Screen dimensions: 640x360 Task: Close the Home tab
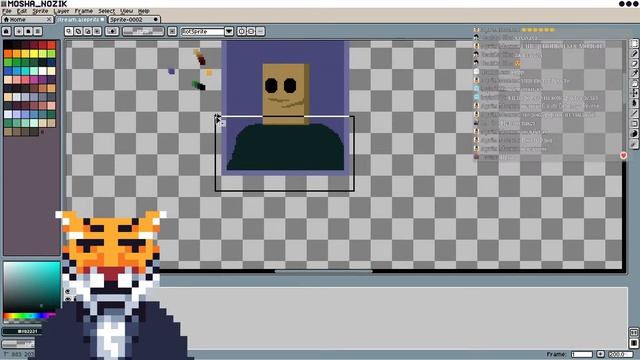(49, 19)
